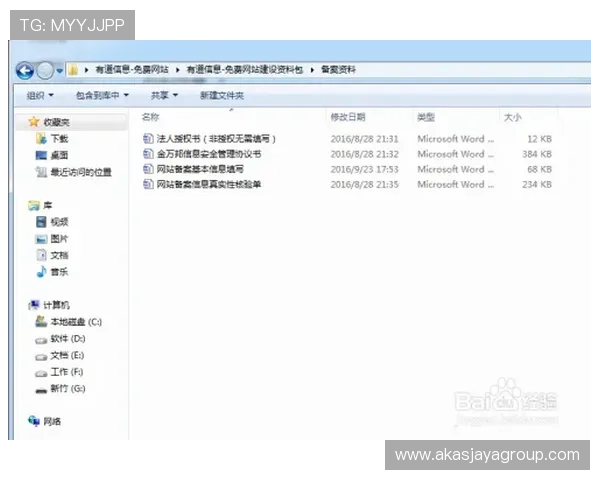Click the 文档 library icon
This screenshot has height=480, width=600.
point(41,255)
